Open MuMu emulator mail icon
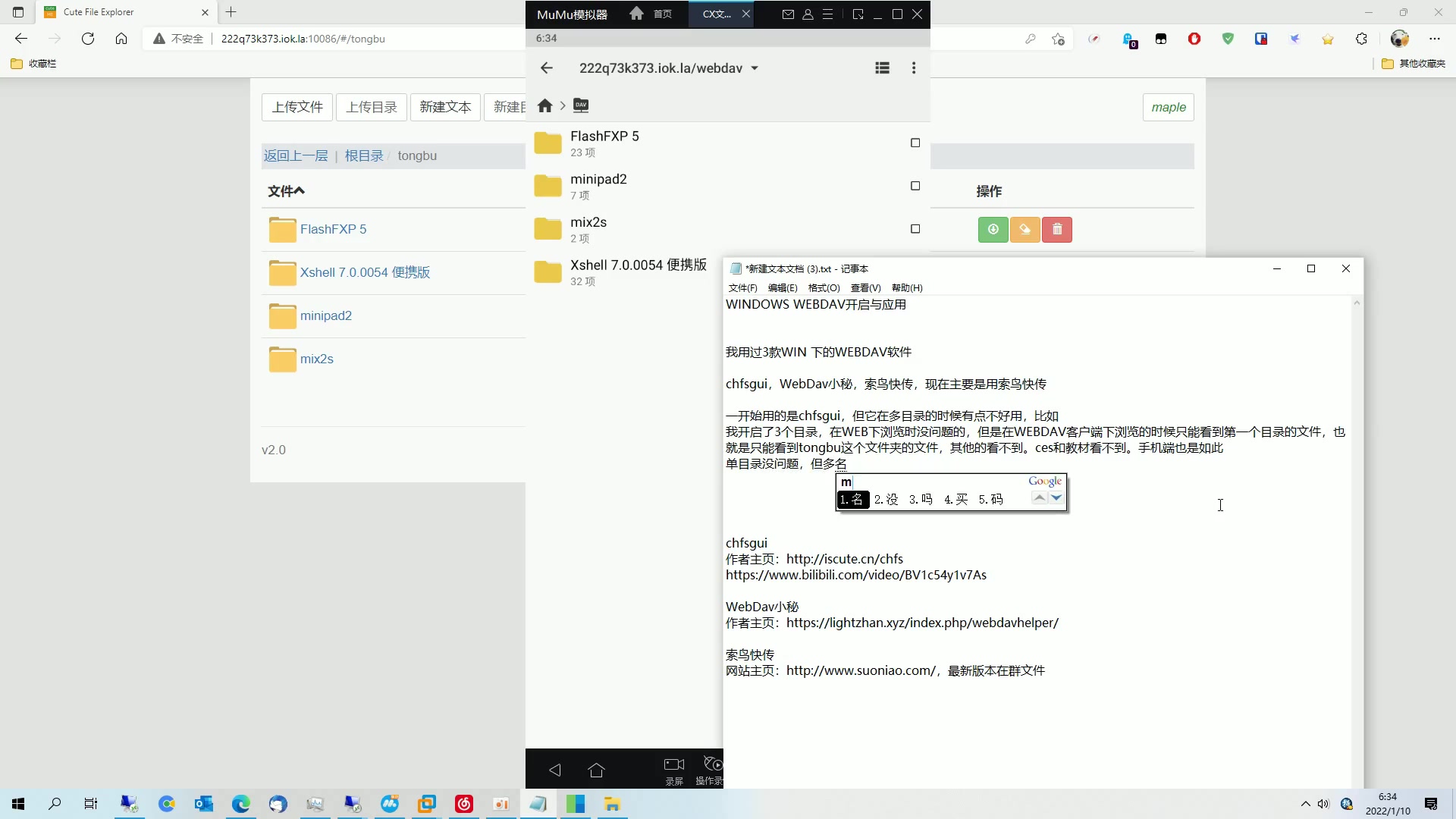Image resolution: width=1456 pixels, height=819 pixels. tap(788, 14)
